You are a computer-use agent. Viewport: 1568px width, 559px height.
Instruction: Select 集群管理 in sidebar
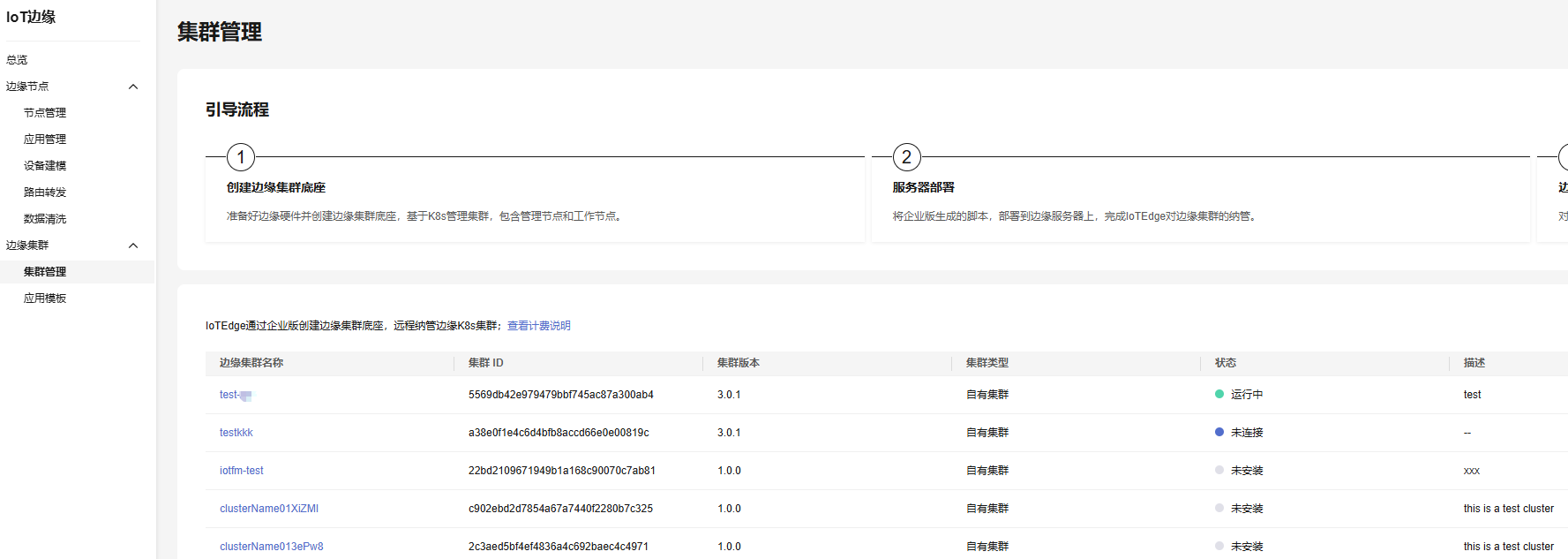click(45, 272)
